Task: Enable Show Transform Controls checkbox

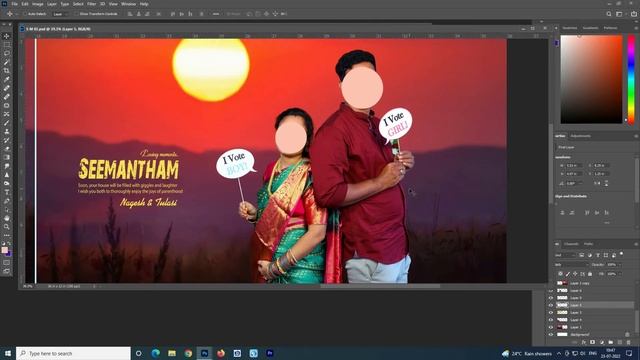Action: coord(76,14)
